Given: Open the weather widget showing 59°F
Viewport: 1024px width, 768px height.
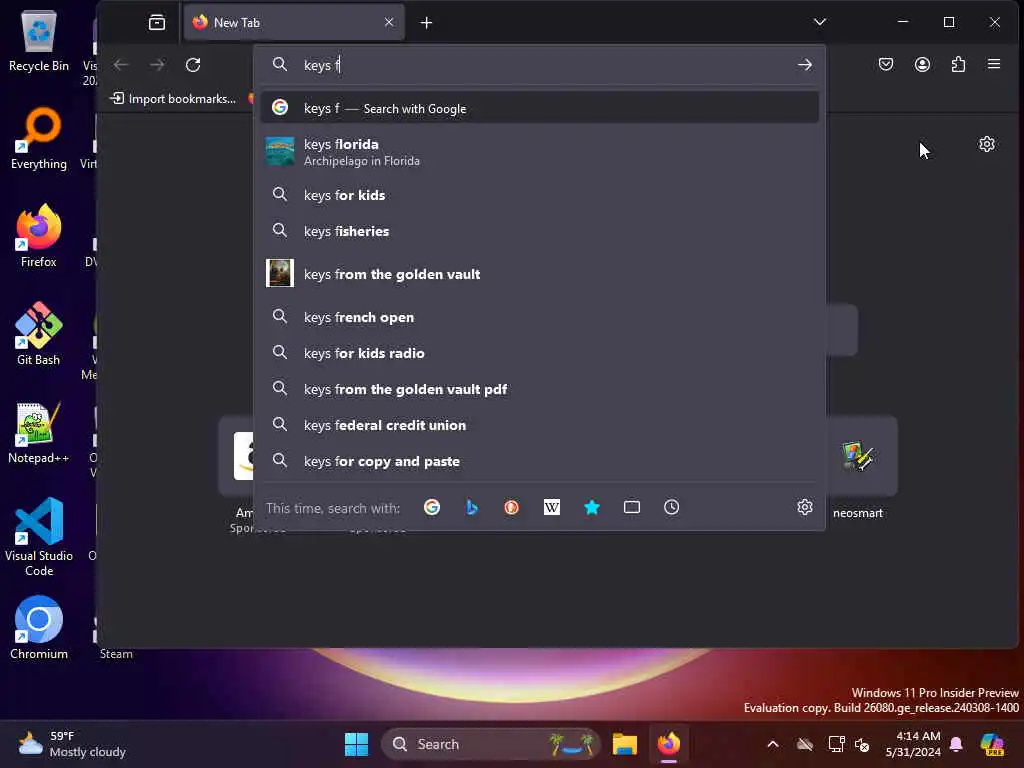Looking at the screenshot, I should pyautogui.click(x=72, y=744).
